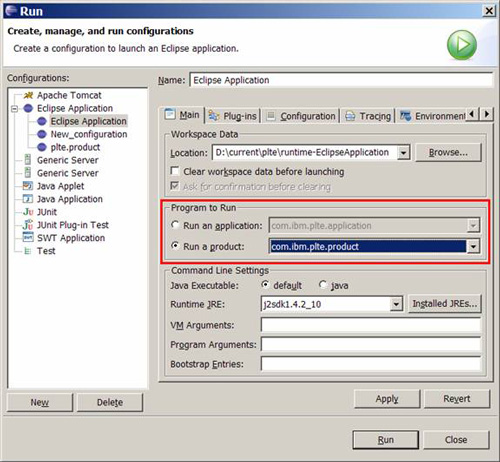Click the Delete configuration button
This screenshot has height=462, width=500.
click(x=110, y=402)
